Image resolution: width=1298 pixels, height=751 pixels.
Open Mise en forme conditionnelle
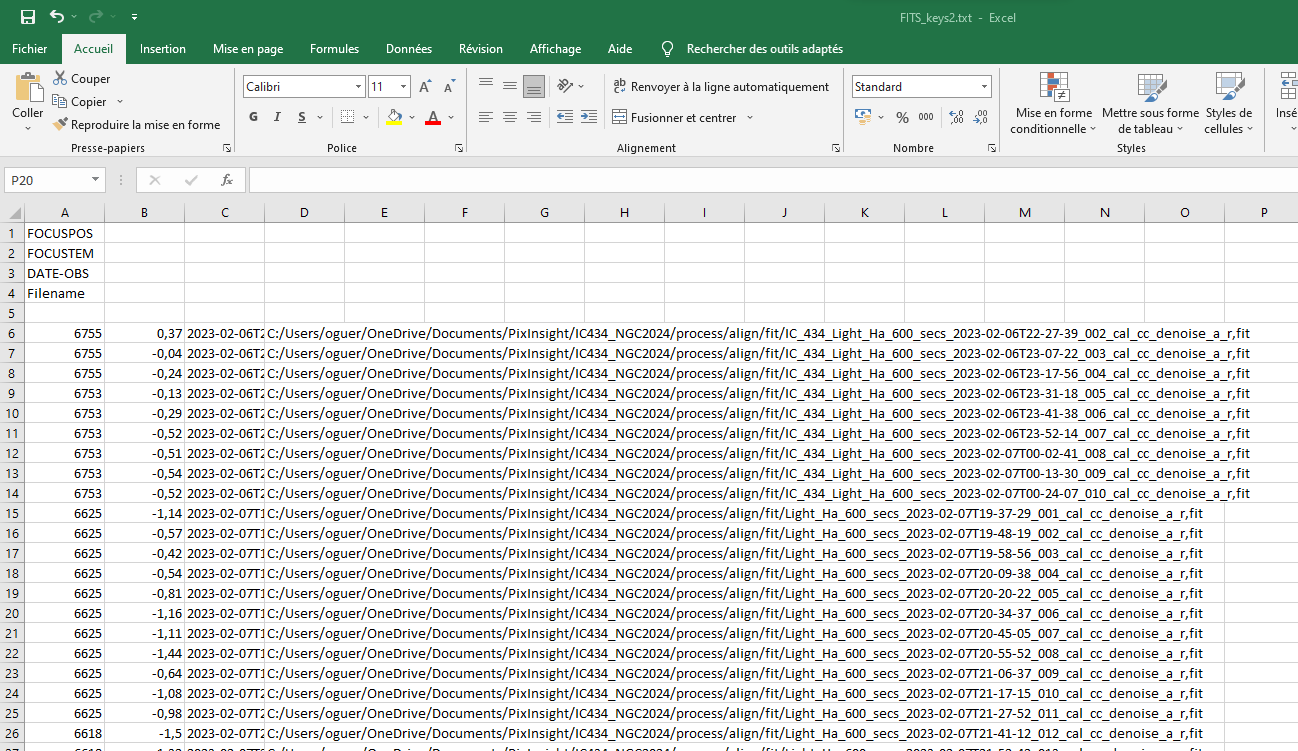1053,103
